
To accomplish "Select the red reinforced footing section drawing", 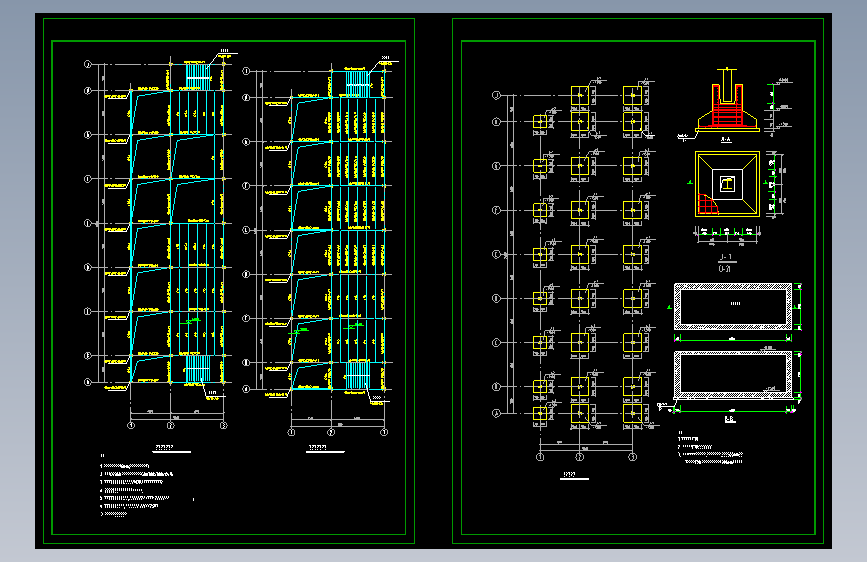I will [727, 101].
